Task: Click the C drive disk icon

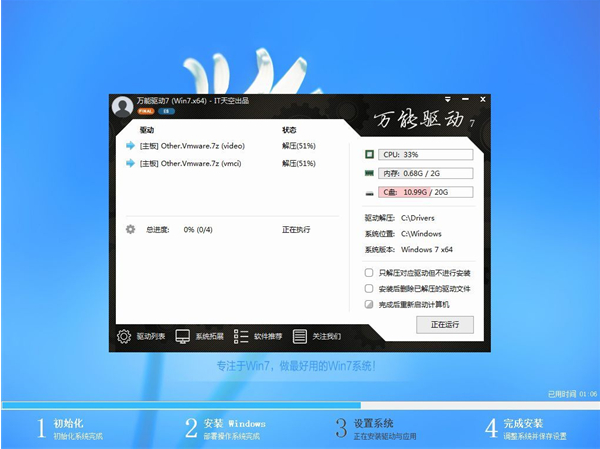Action: pyautogui.click(x=369, y=193)
